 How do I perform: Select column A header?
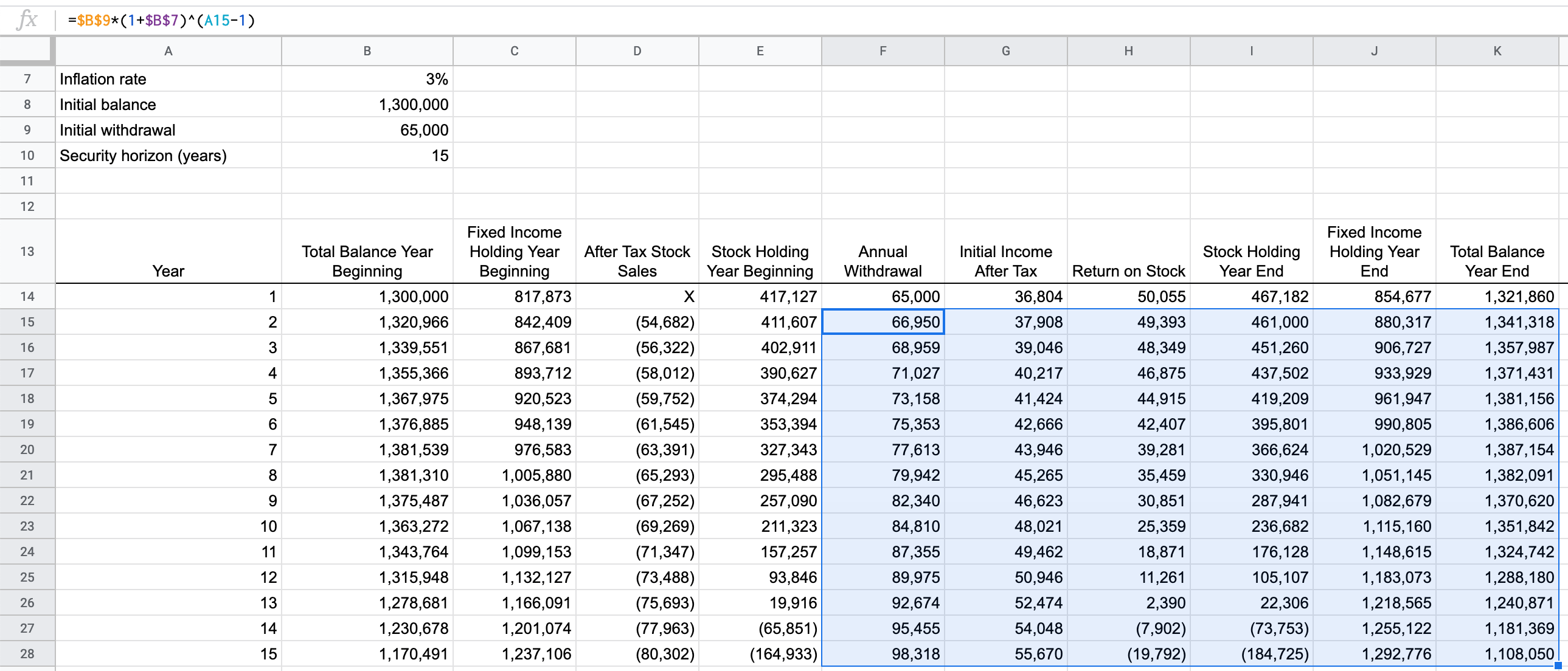[168, 51]
